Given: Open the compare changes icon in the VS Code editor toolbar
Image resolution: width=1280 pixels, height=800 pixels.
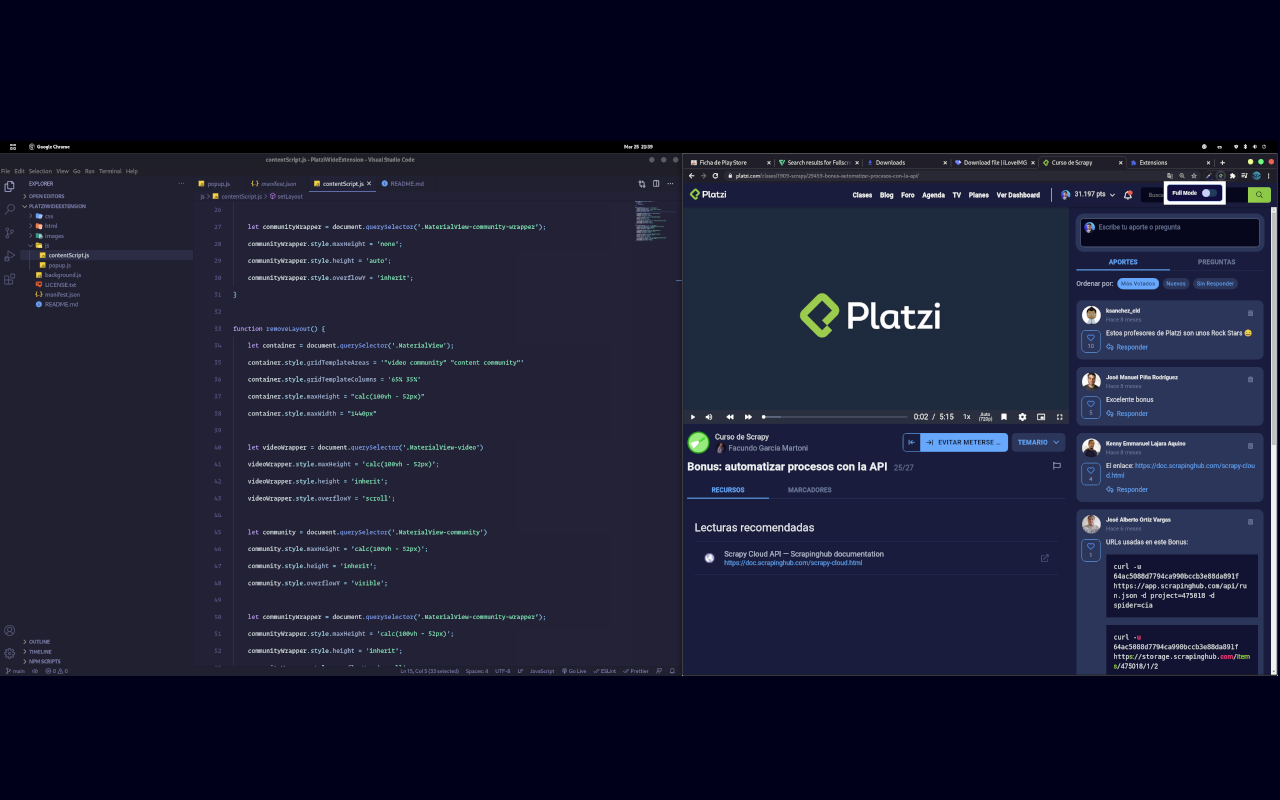Looking at the screenshot, I should (642, 184).
